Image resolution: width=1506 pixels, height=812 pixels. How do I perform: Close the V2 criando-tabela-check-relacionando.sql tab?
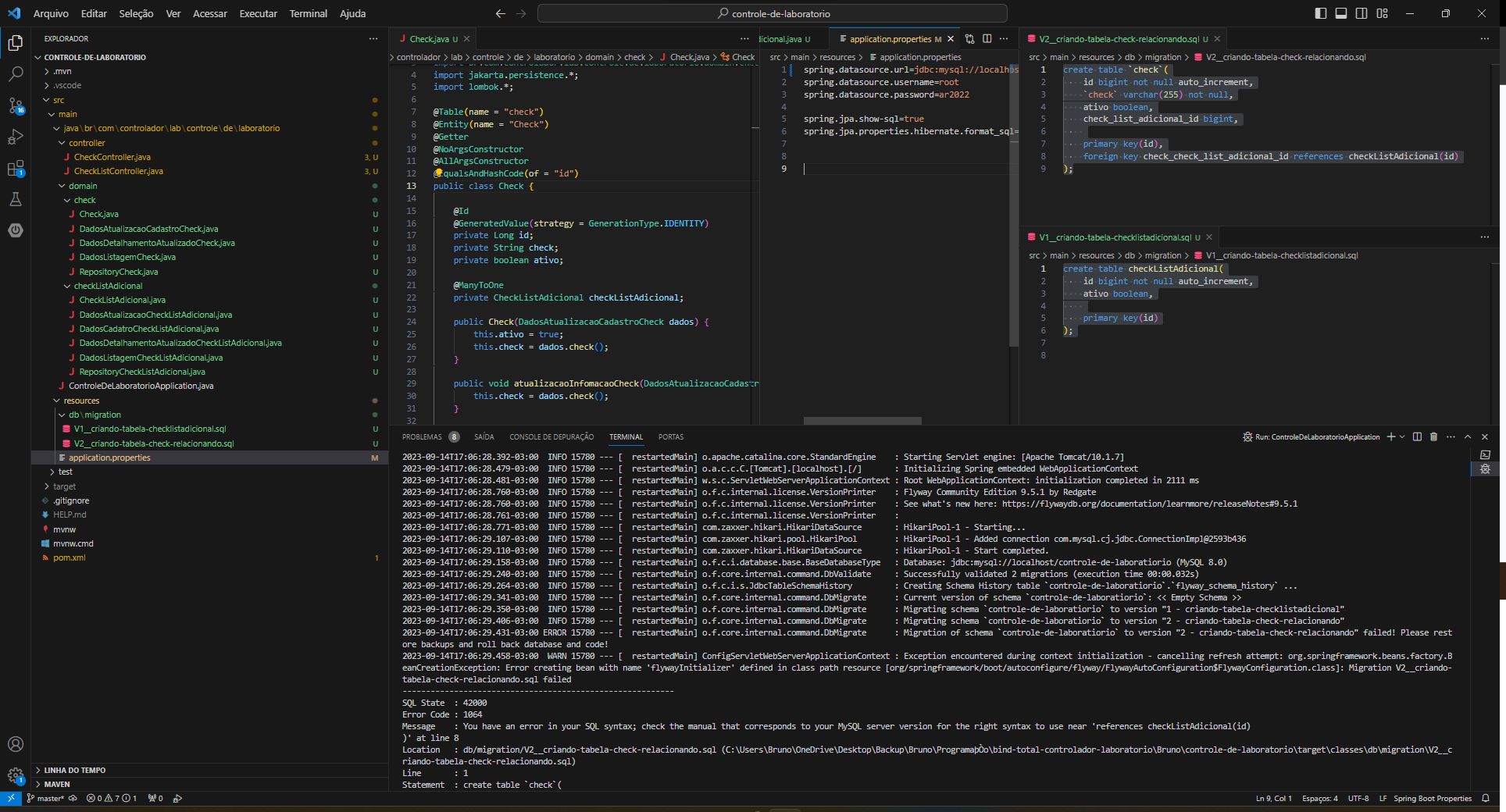[1217, 39]
